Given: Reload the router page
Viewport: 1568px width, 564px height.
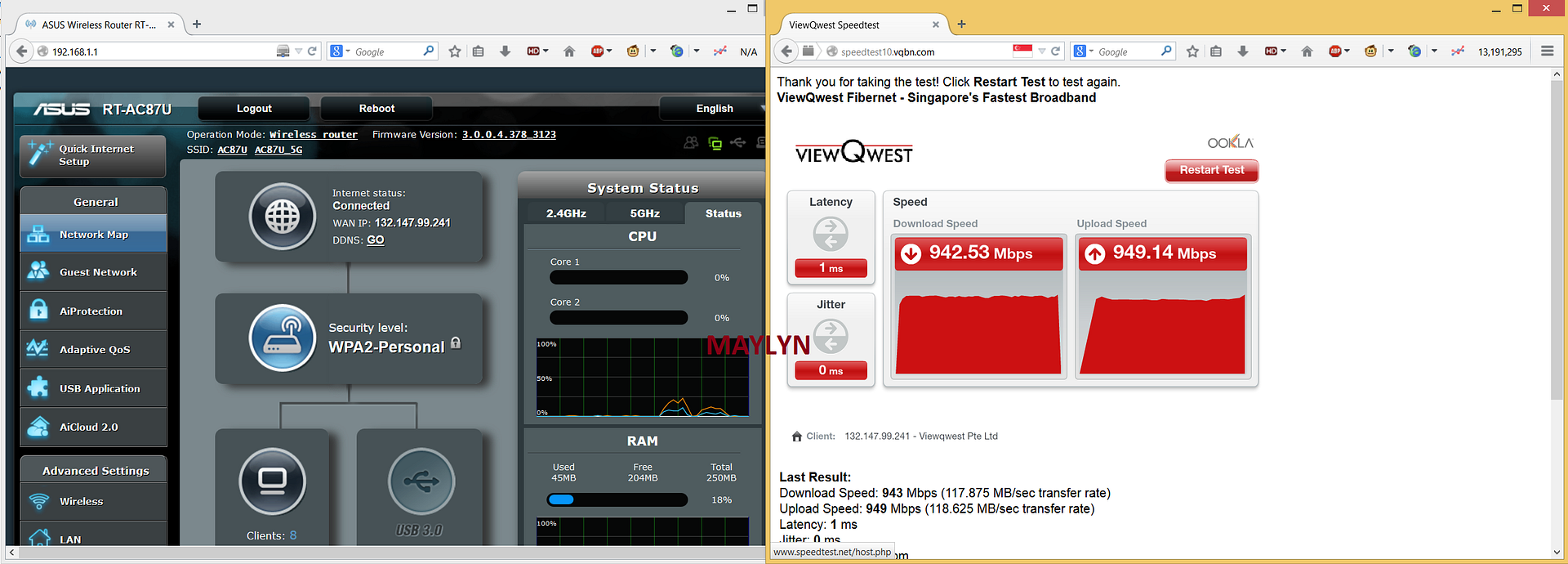Looking at the screenshot, I should [312, 51].
